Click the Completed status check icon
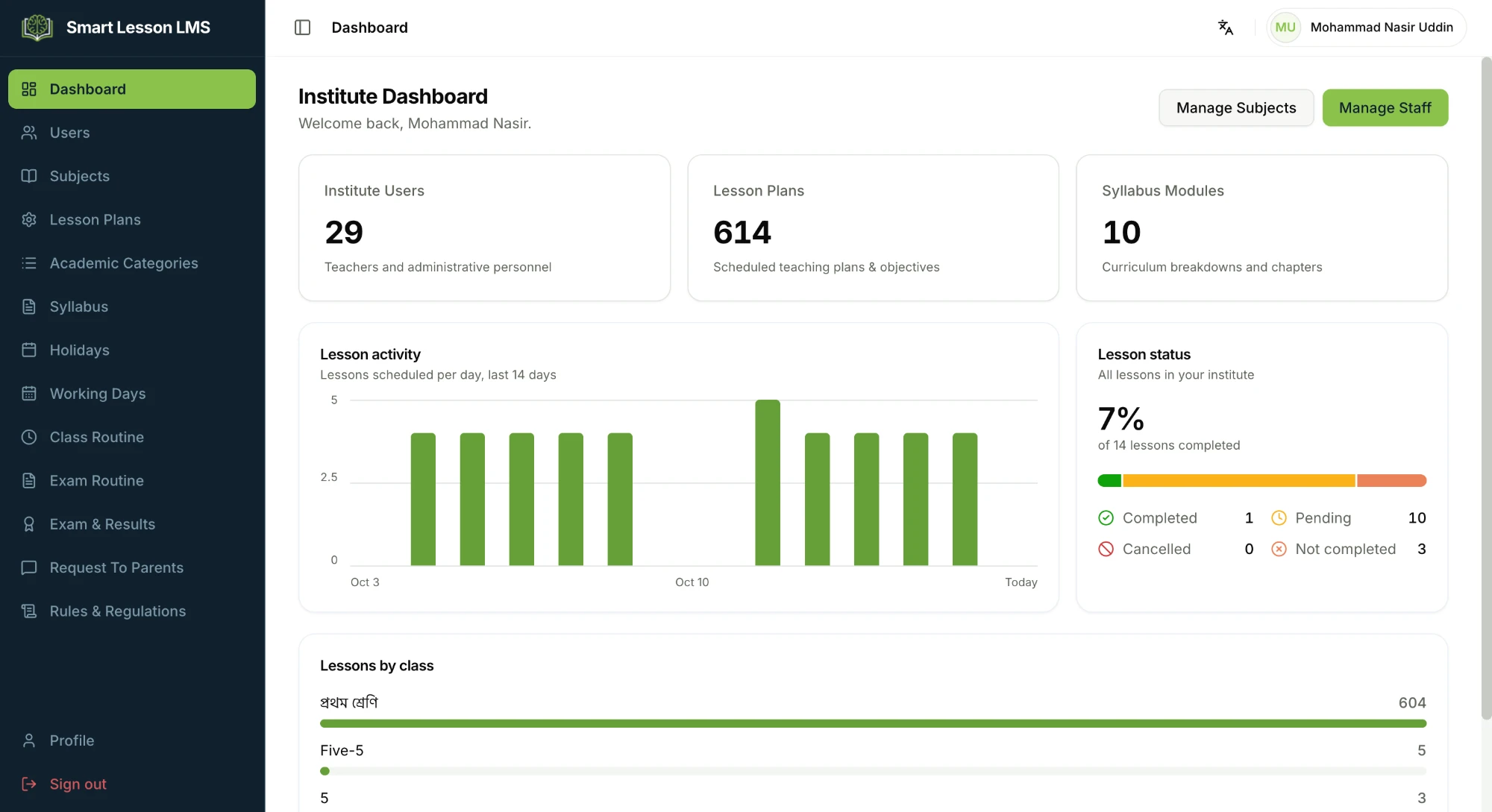Image resolution: width=1492 pixels, height=812 pixels. [x=1106, y=518]
